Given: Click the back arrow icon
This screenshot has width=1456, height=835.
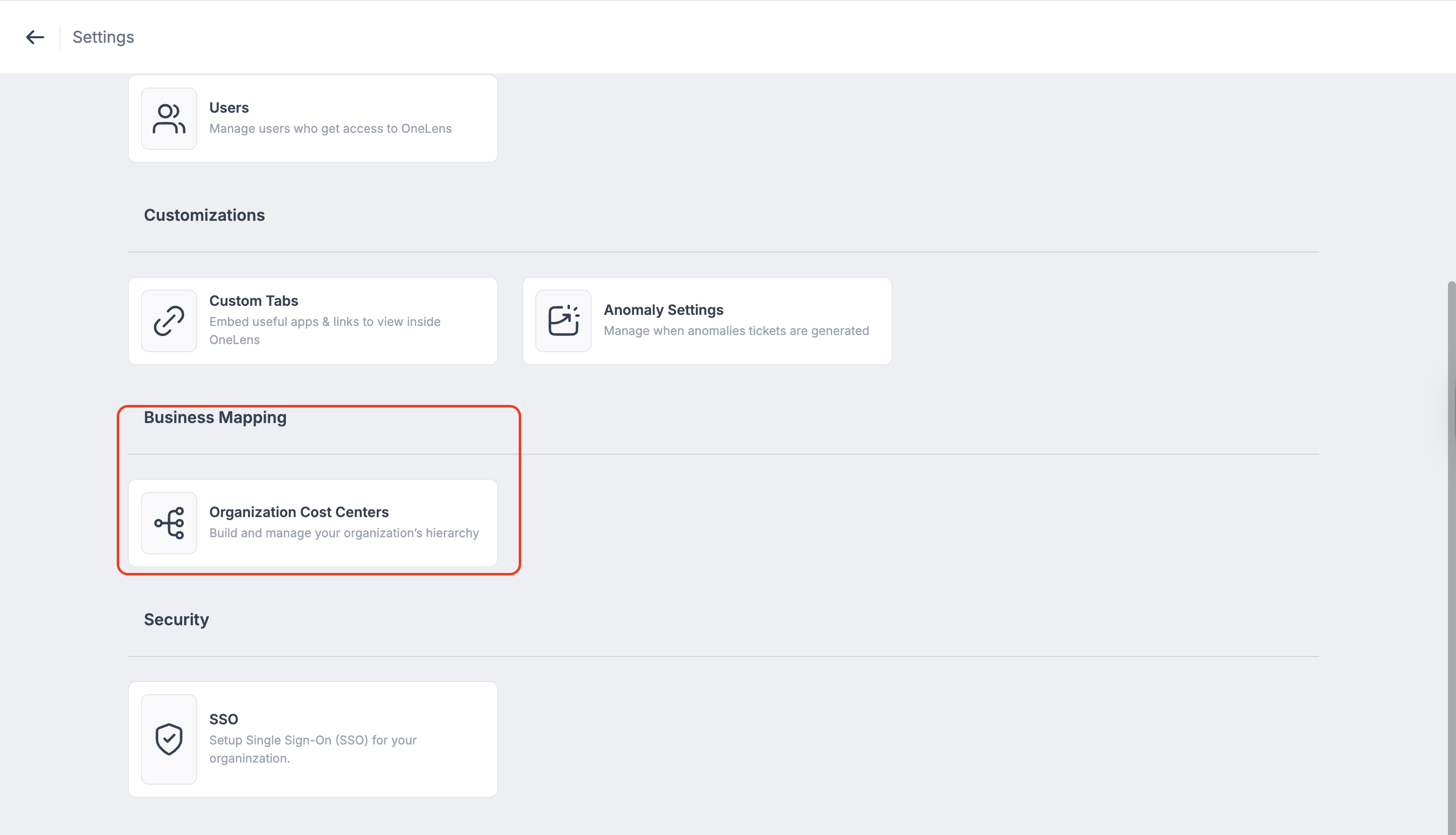Looking at the screenshot, I should tap(35, 37).
